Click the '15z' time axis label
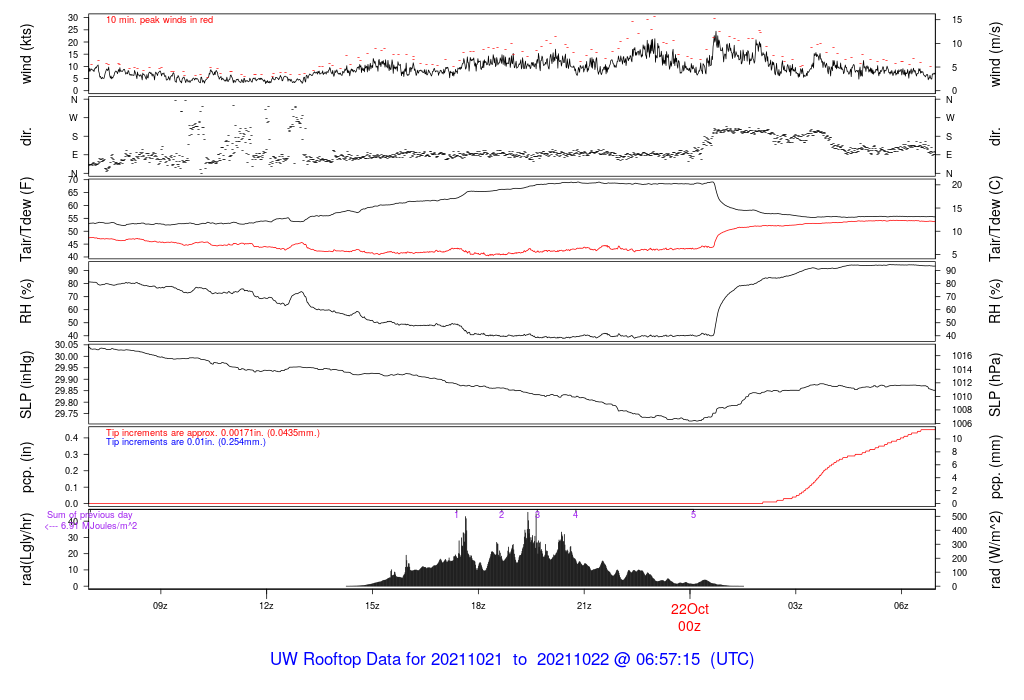The width and height of the screenshot is (1024, 700). [x=372, y=606]
